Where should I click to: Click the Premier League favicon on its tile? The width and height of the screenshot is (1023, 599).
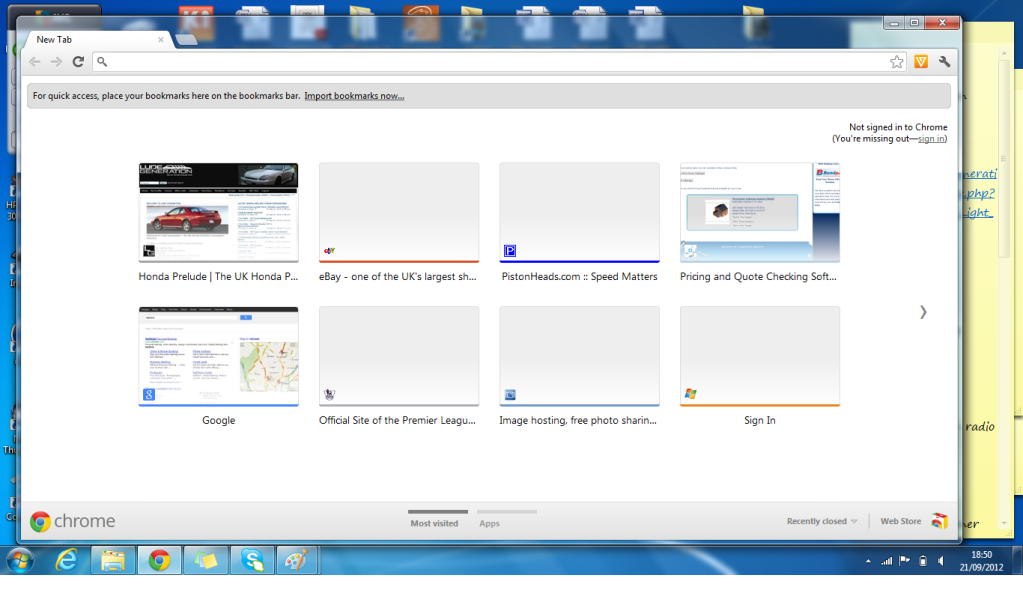[x=329, y=395]
